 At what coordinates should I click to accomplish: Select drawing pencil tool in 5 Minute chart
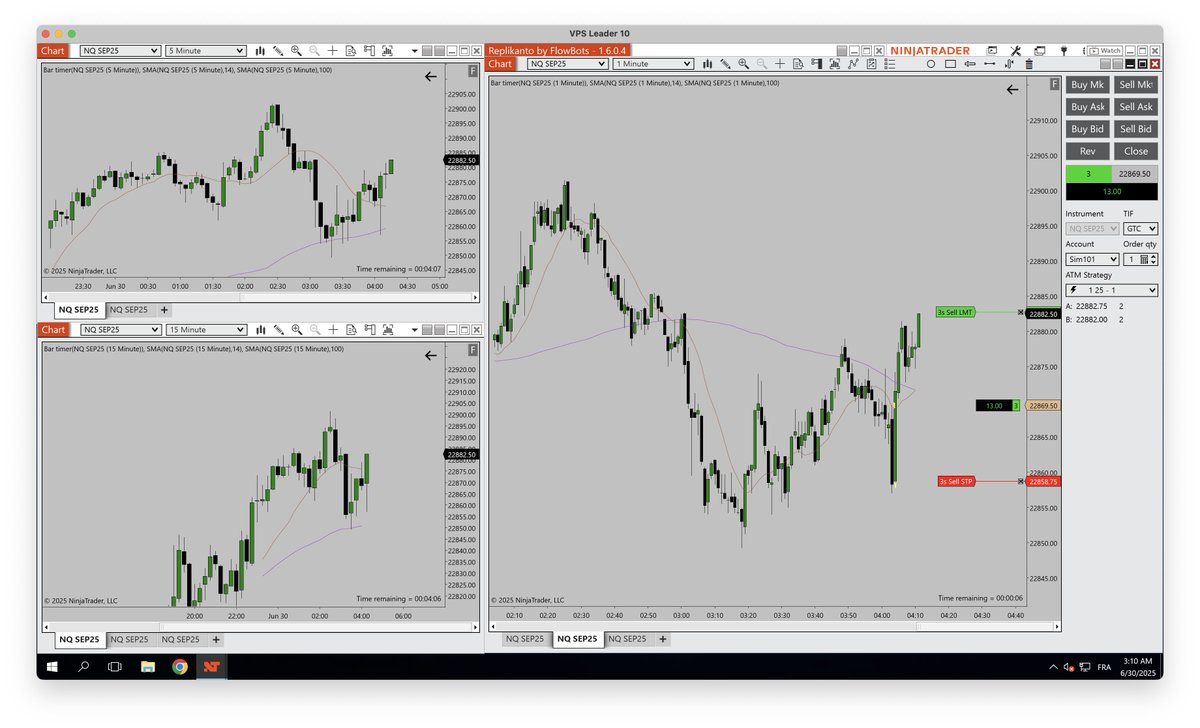278,50
